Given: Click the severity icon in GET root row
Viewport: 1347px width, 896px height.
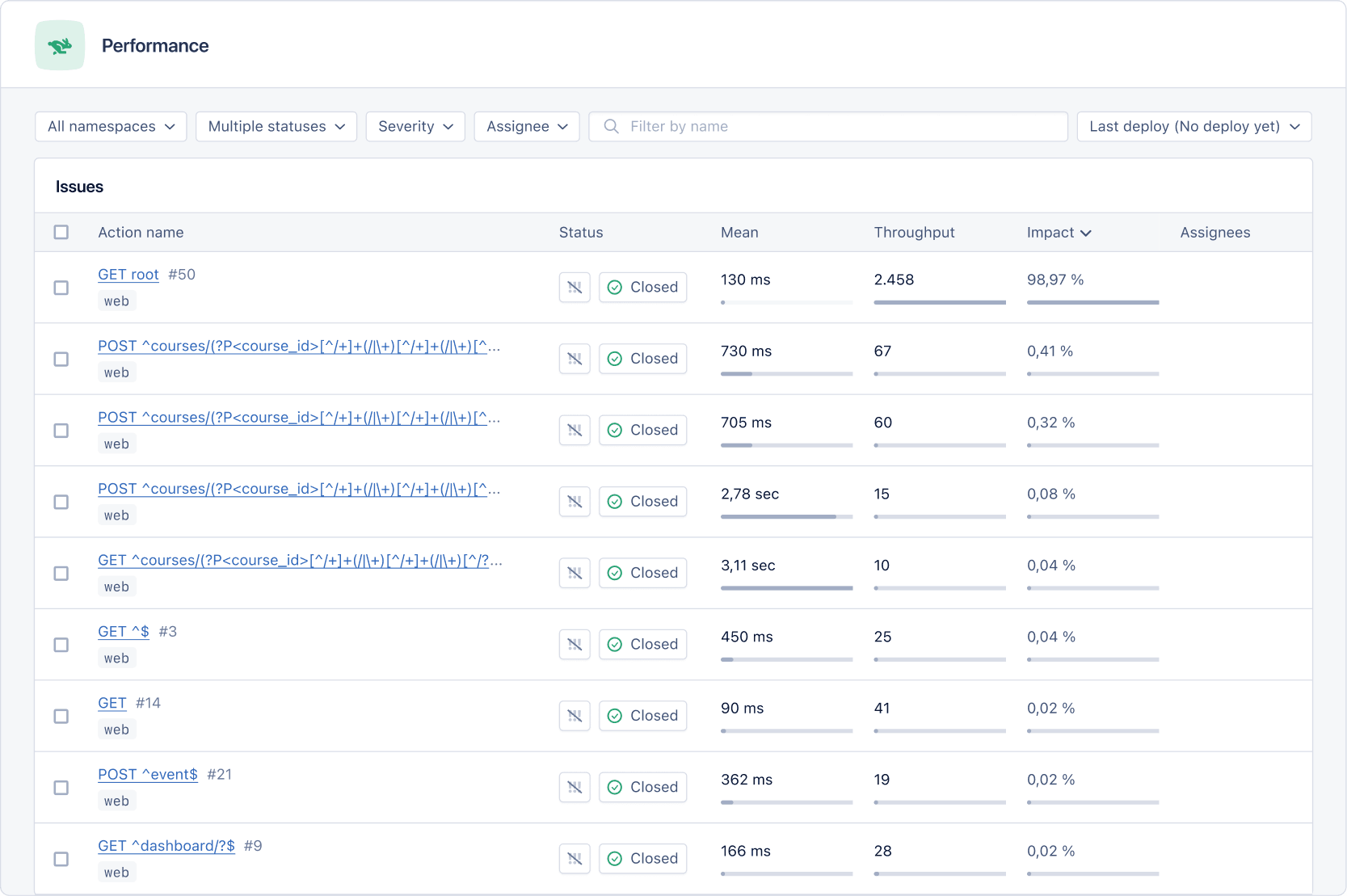Looking at the screenshot, I should 575,287.
